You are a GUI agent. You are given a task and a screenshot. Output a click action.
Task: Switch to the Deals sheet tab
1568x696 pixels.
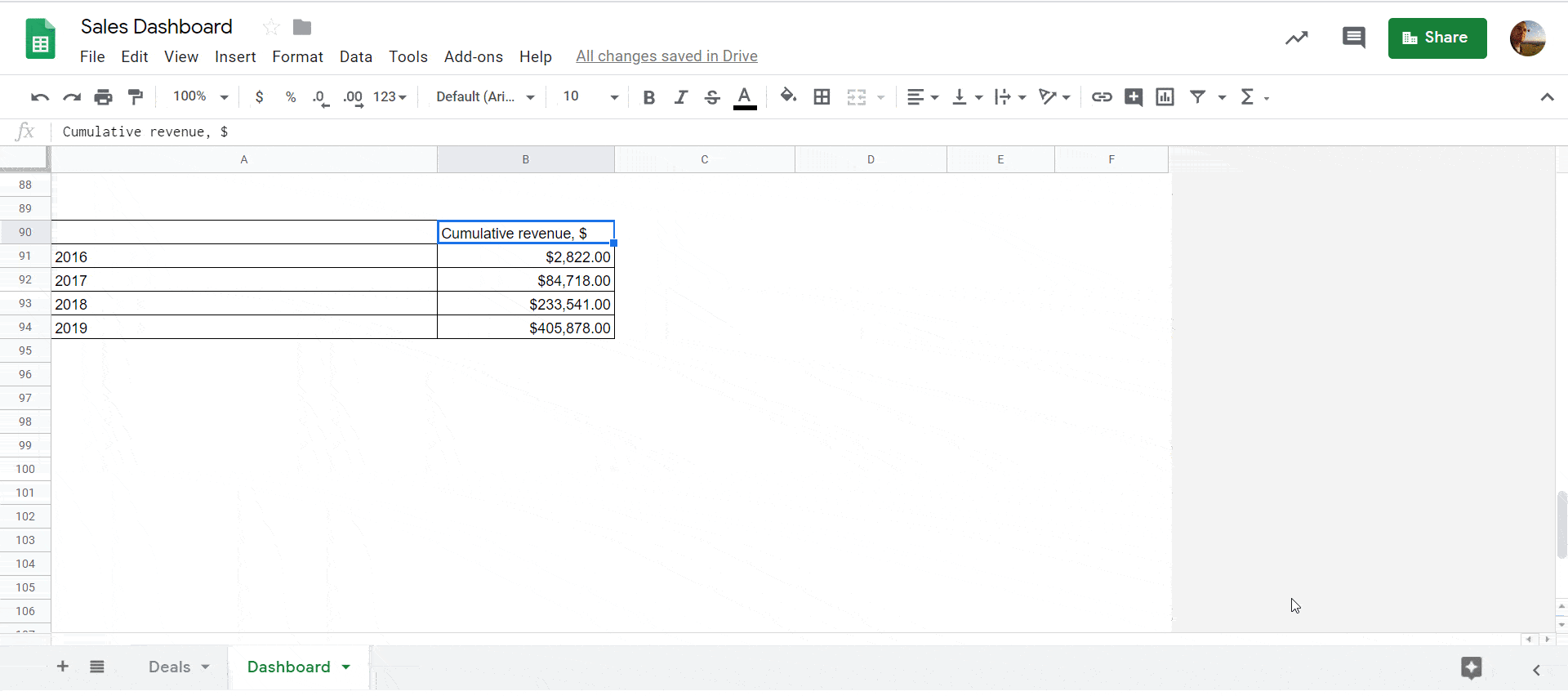[169, 667]
